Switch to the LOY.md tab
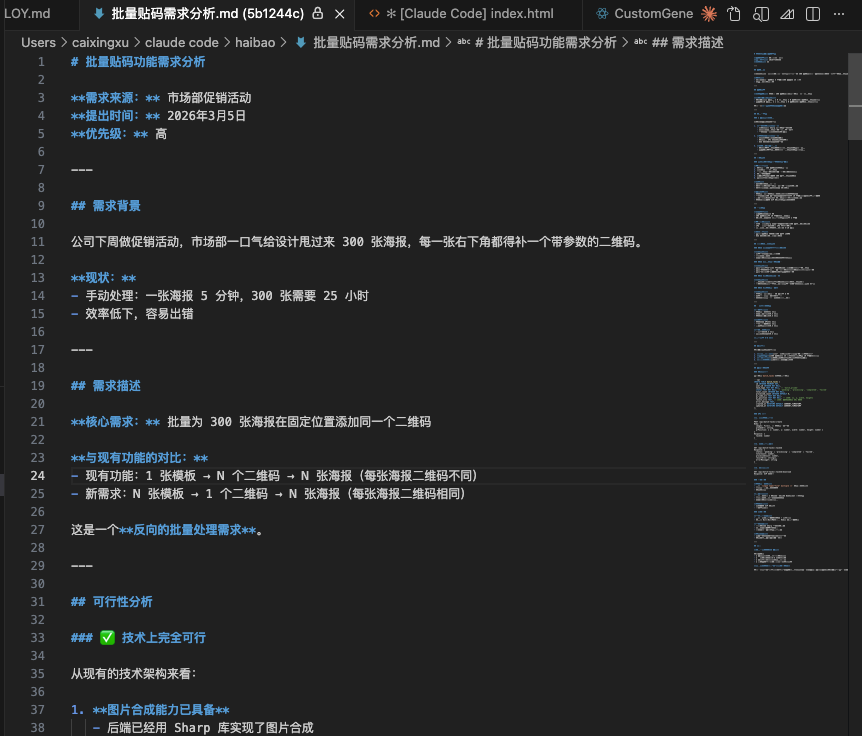Image resolution: width=862 pixels, height=736 pixels. [27, 13]
